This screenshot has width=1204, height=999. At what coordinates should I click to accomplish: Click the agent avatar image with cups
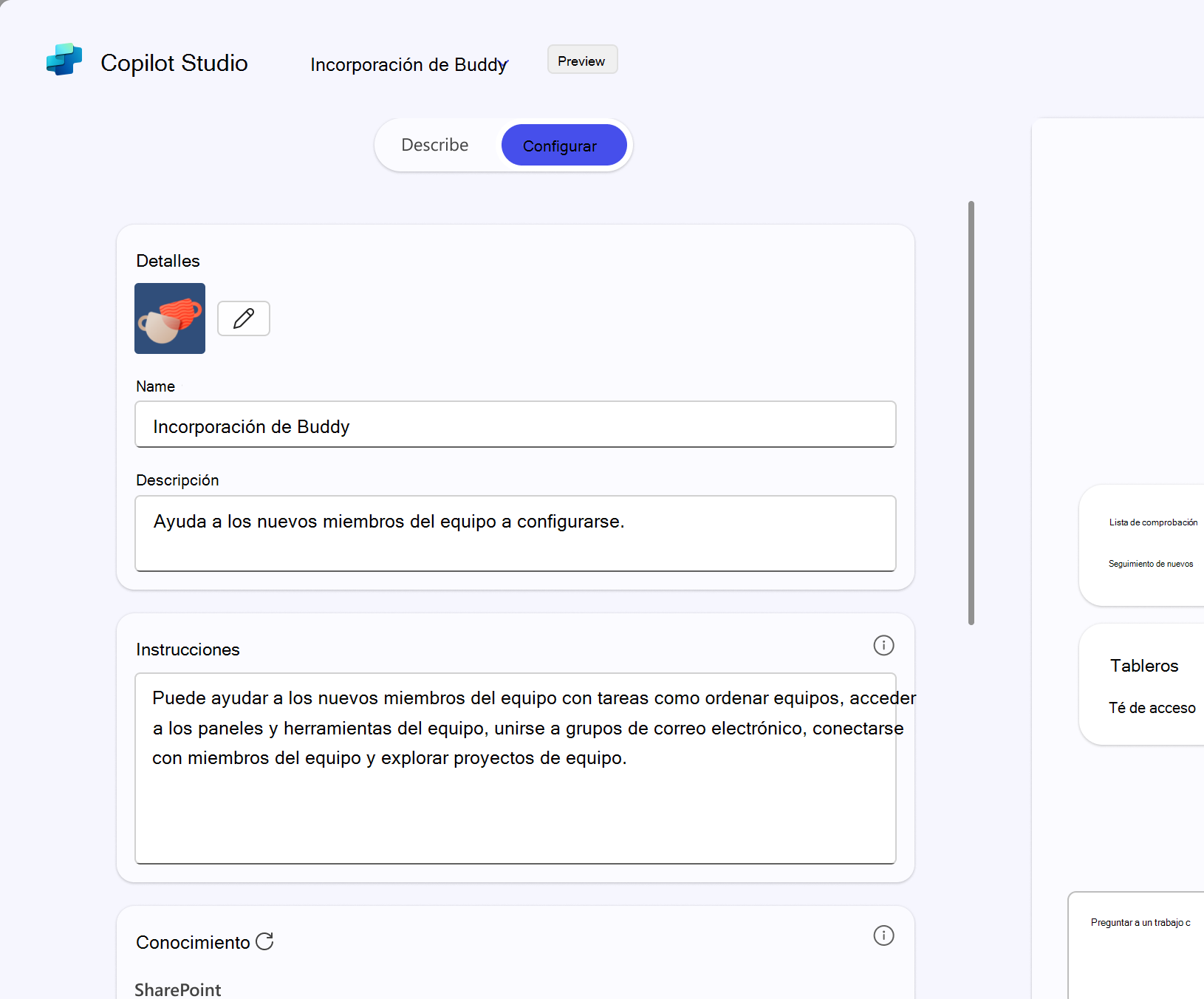170,318
